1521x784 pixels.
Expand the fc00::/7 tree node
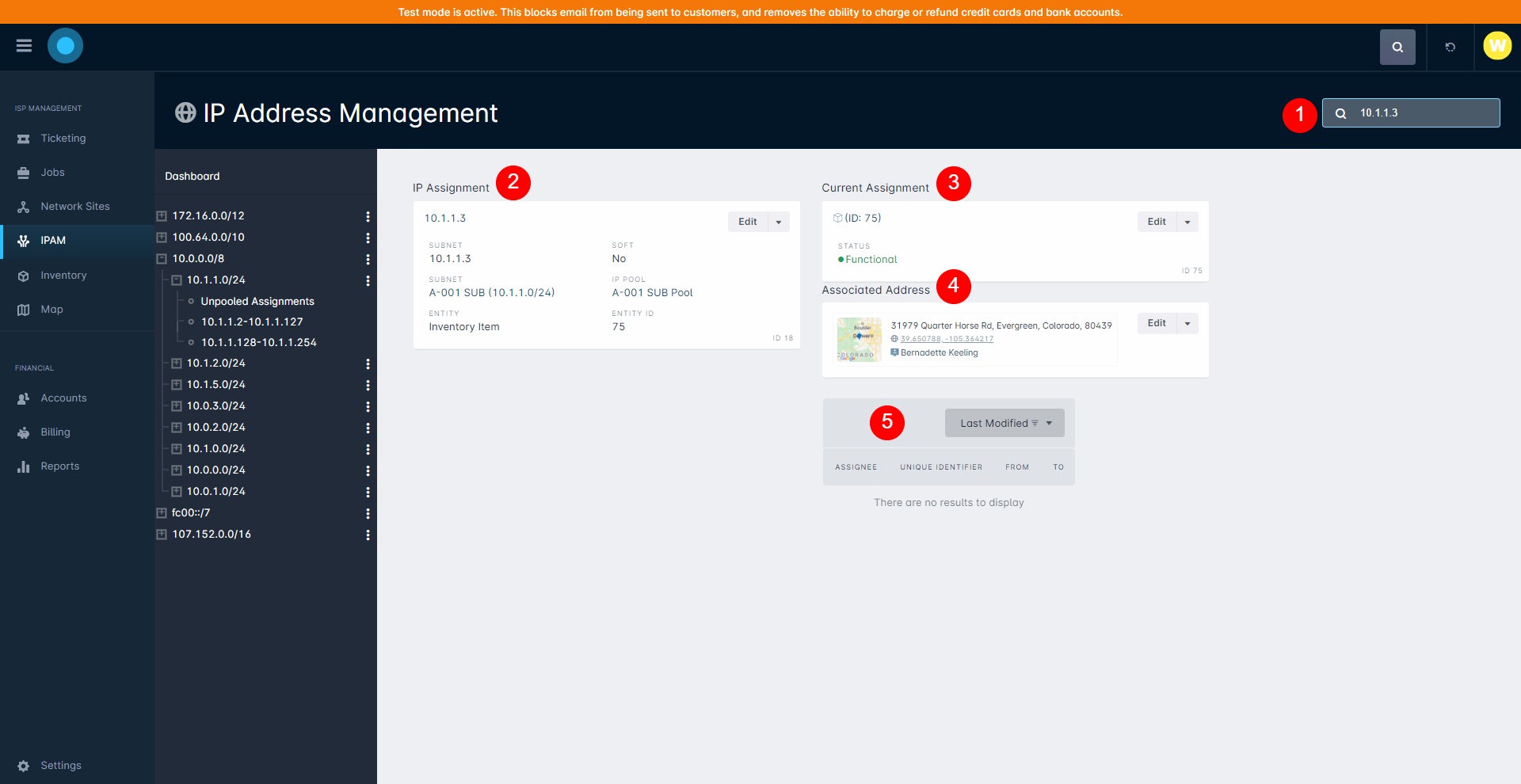pyautogui.click(x=162, y=513)
